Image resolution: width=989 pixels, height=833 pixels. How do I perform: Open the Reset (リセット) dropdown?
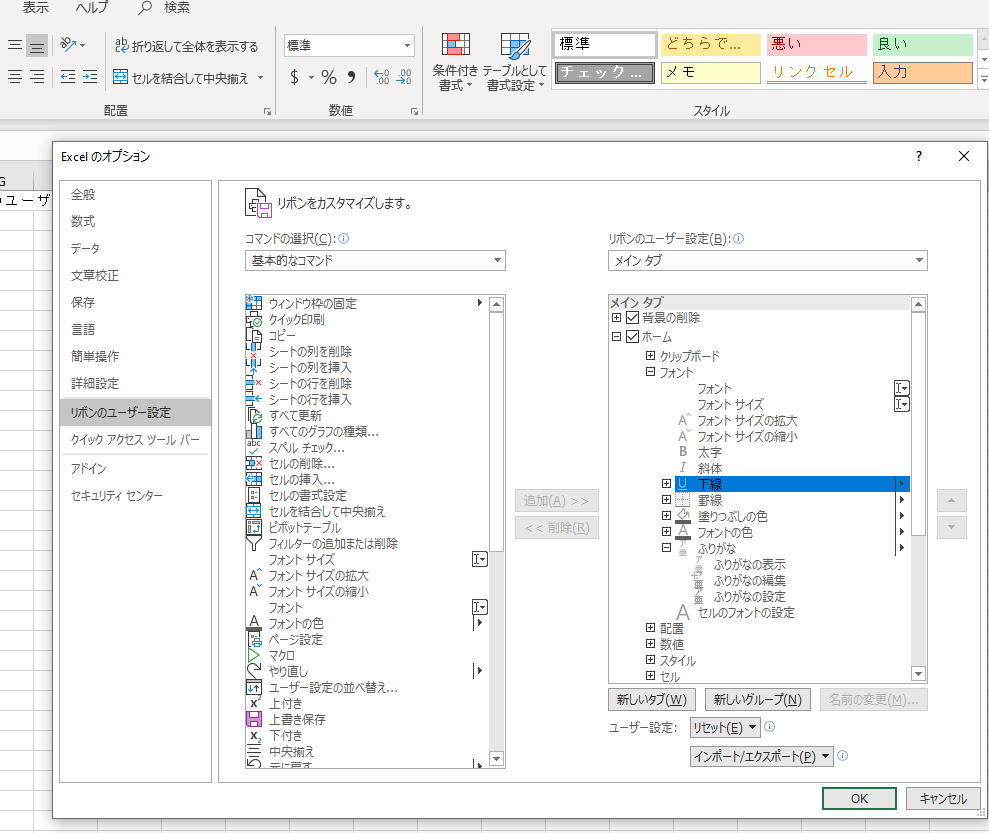(x=725, y=728)
